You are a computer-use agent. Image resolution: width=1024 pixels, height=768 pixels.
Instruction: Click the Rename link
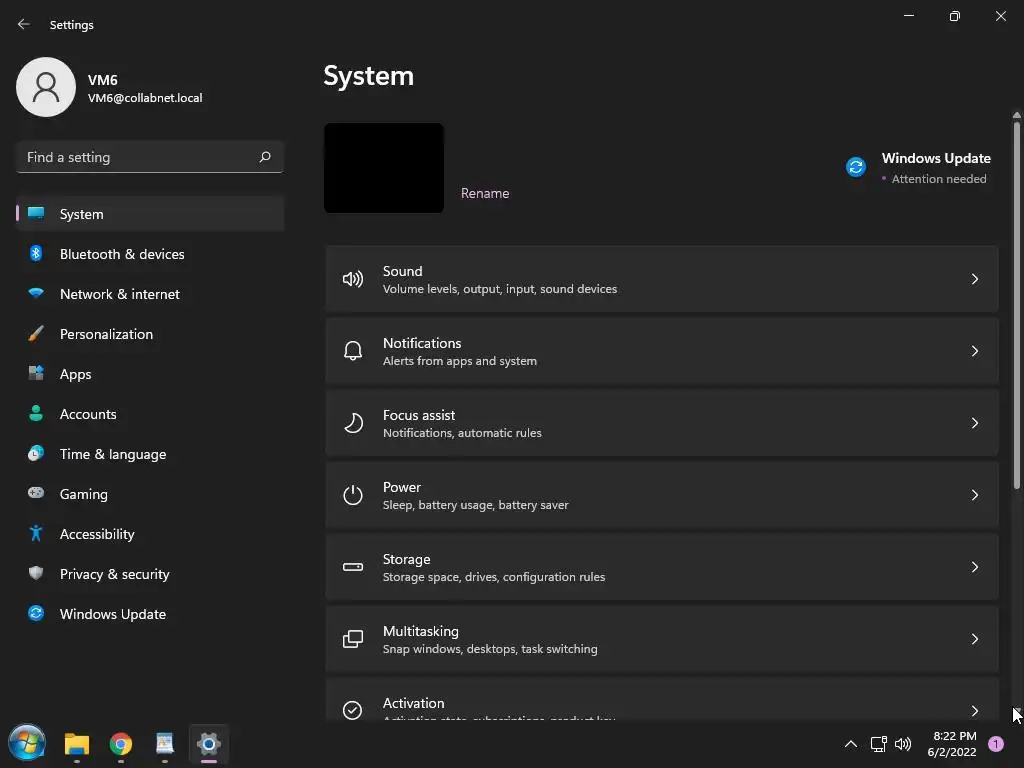point(485,193)
